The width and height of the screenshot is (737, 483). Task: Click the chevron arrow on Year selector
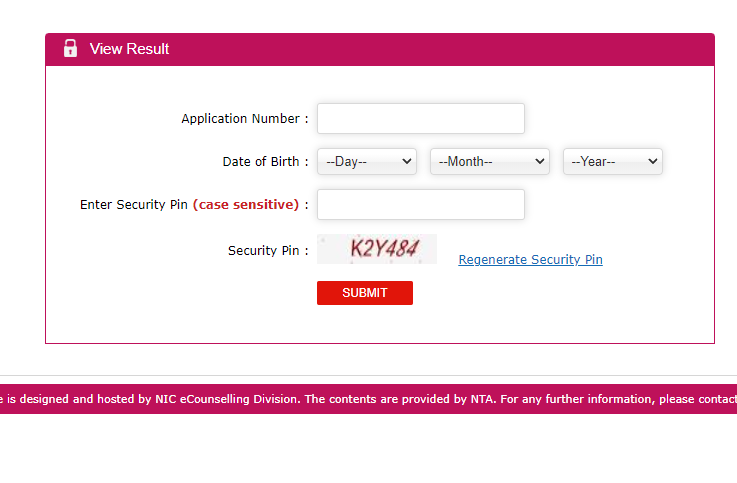click(x=653, y=161)
